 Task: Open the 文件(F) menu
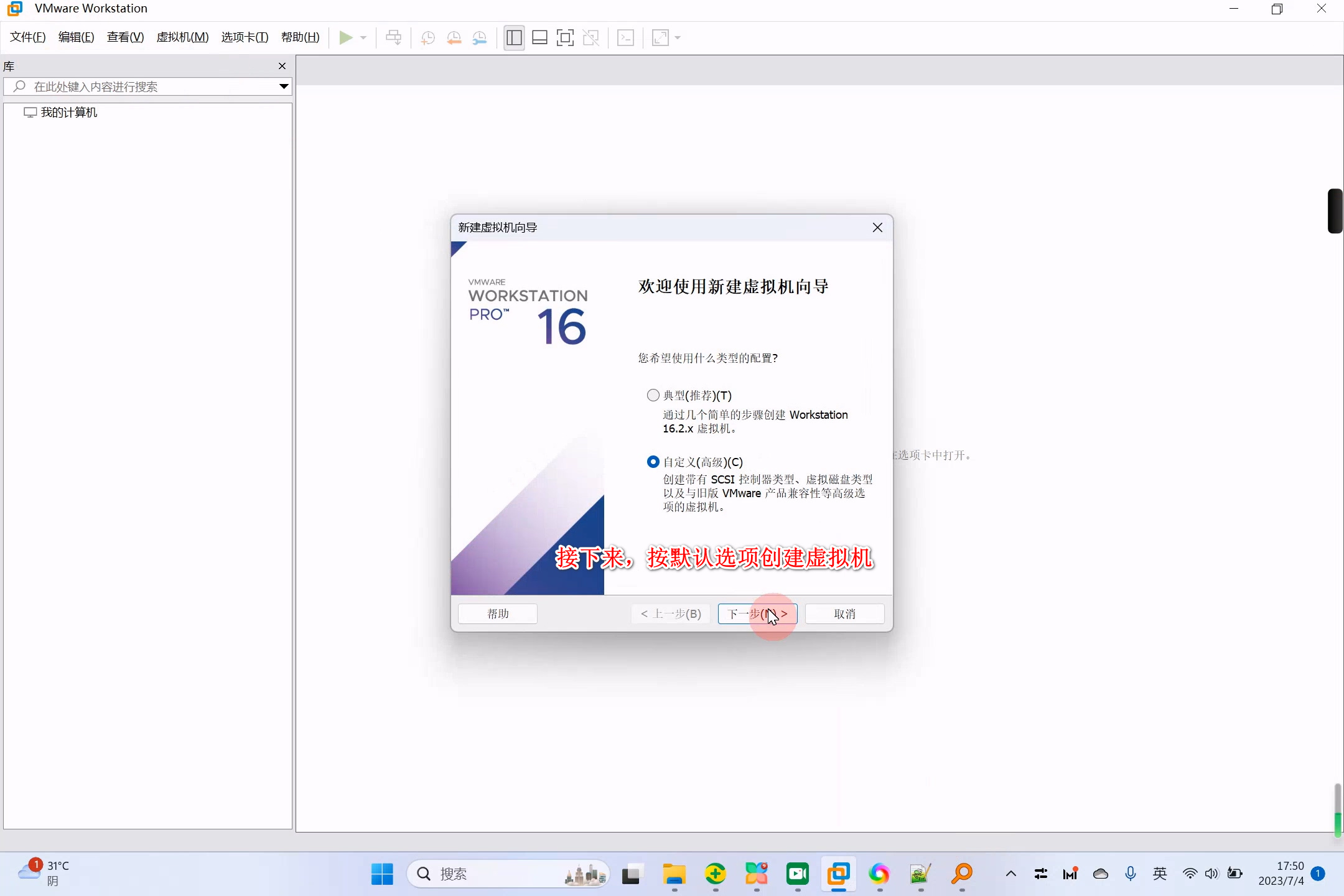28,37
